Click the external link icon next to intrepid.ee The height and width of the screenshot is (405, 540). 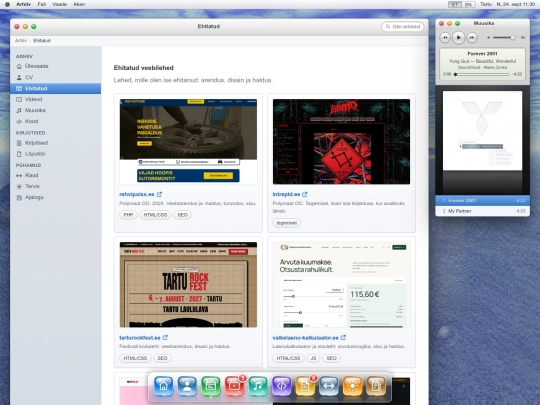305,194
